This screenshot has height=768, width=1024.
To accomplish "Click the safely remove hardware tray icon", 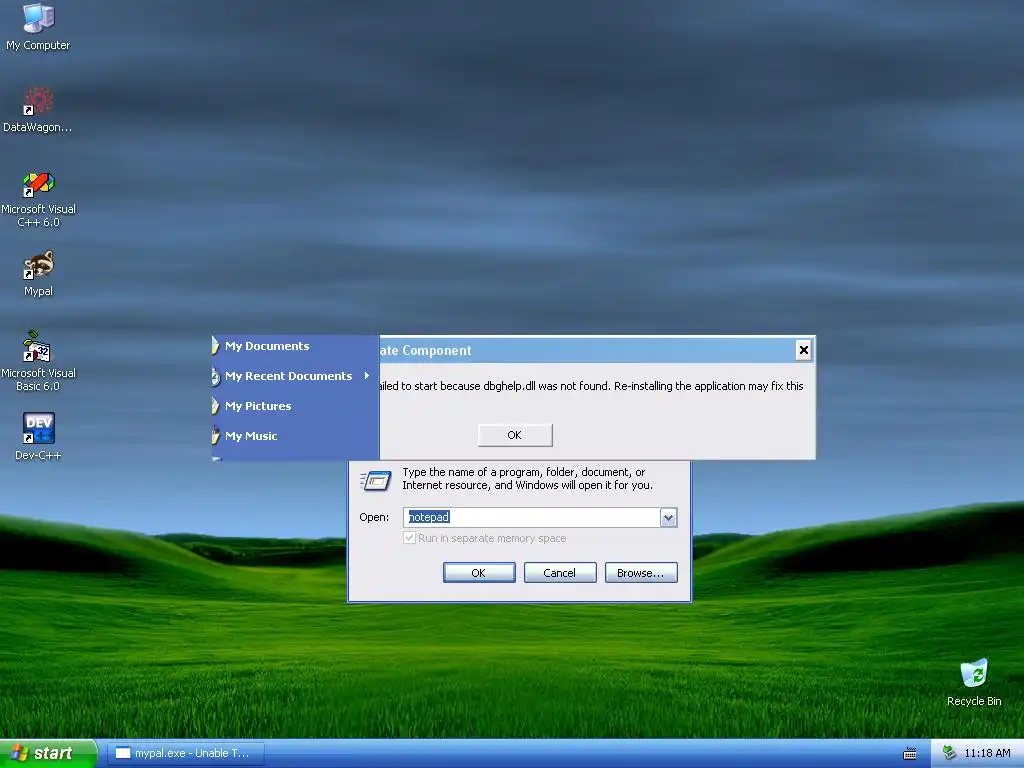I will point(949,753).
